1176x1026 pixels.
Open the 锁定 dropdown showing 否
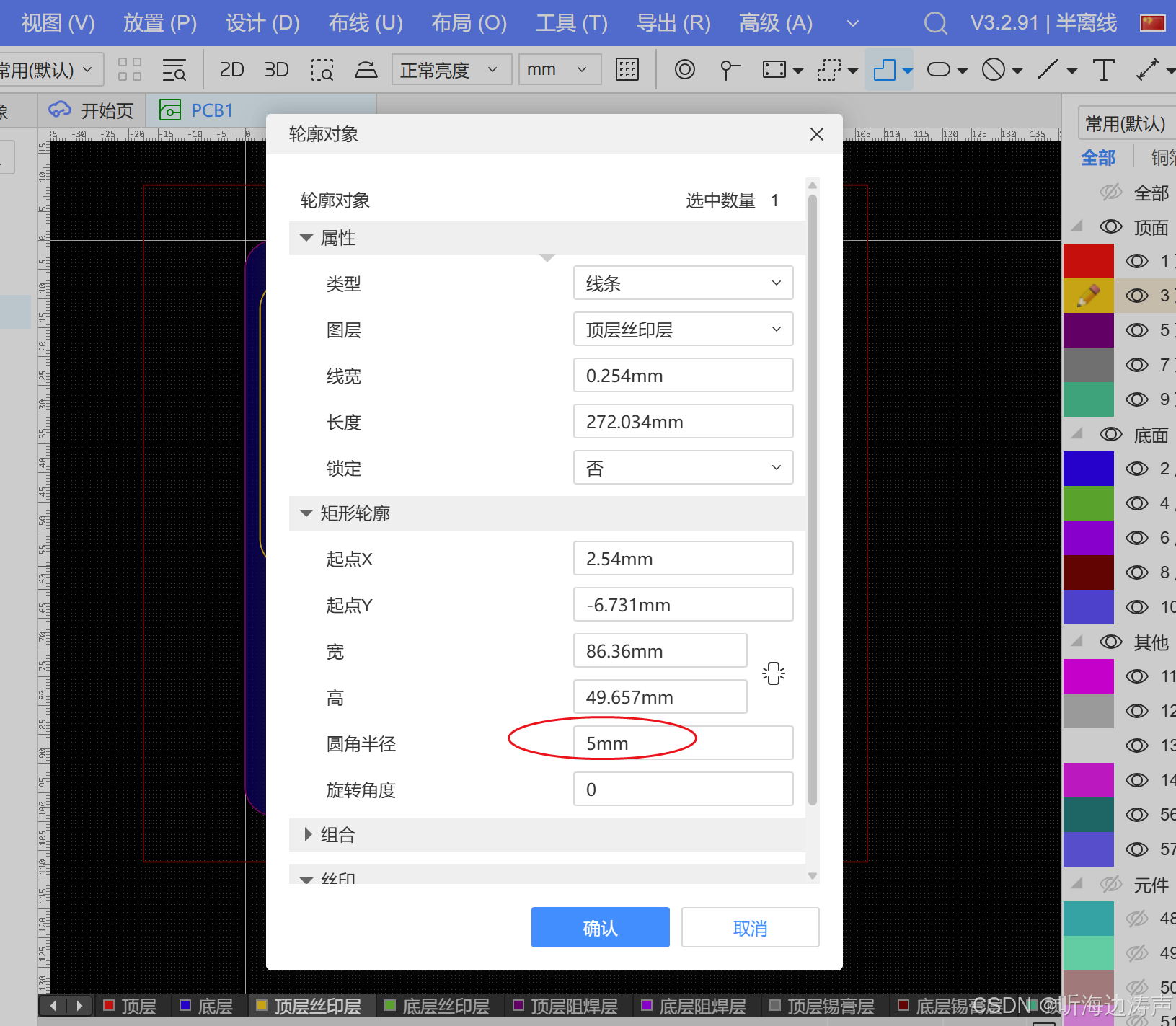point(684,468)
